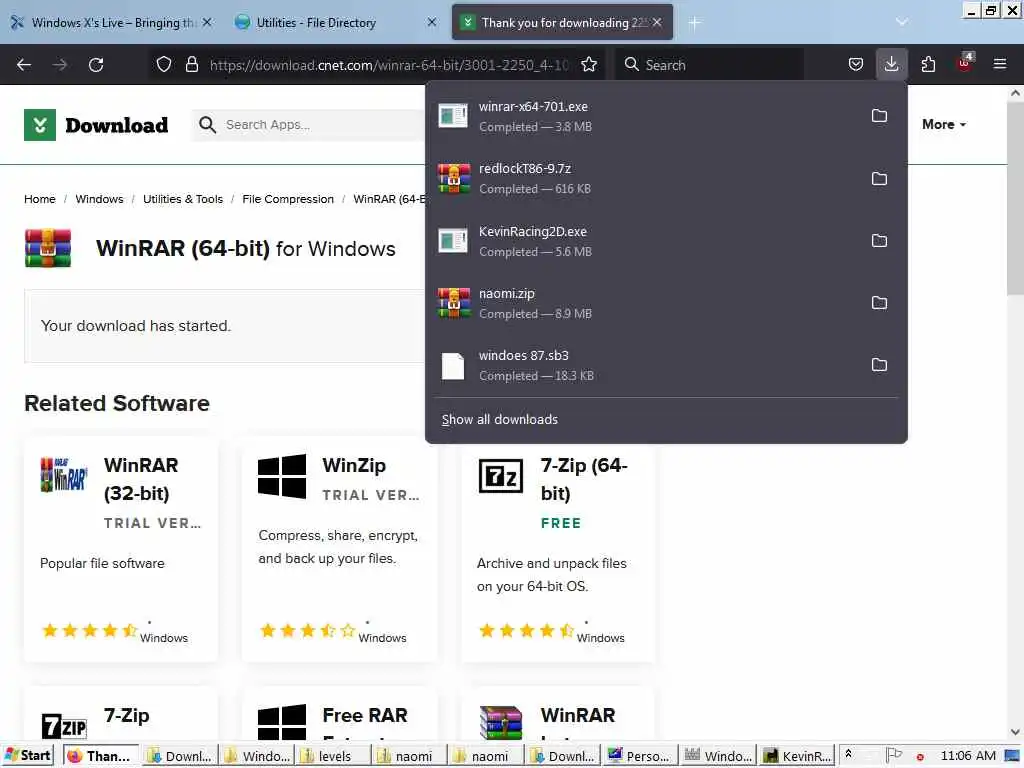Open WinRAR (32-bit) title link
The image size is (1024, 768).
tap(141, 479)
